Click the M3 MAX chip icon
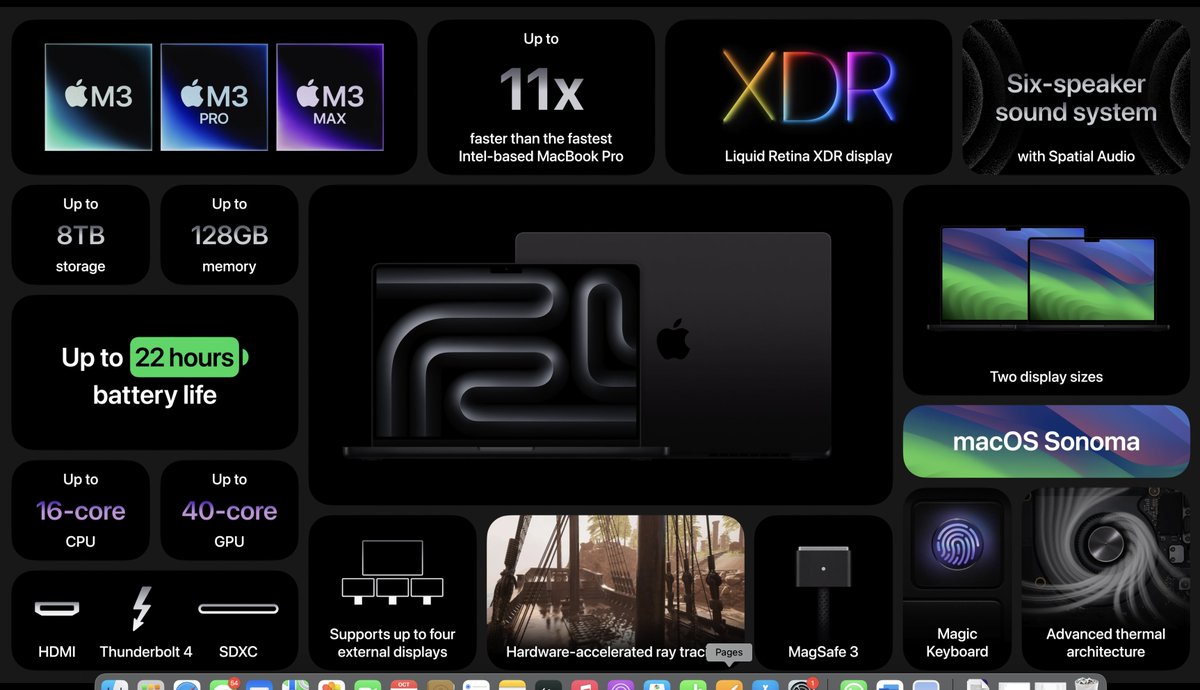The height and width of the screenshot is (690, 1200). pyautogui.click(x=330, y=97)
